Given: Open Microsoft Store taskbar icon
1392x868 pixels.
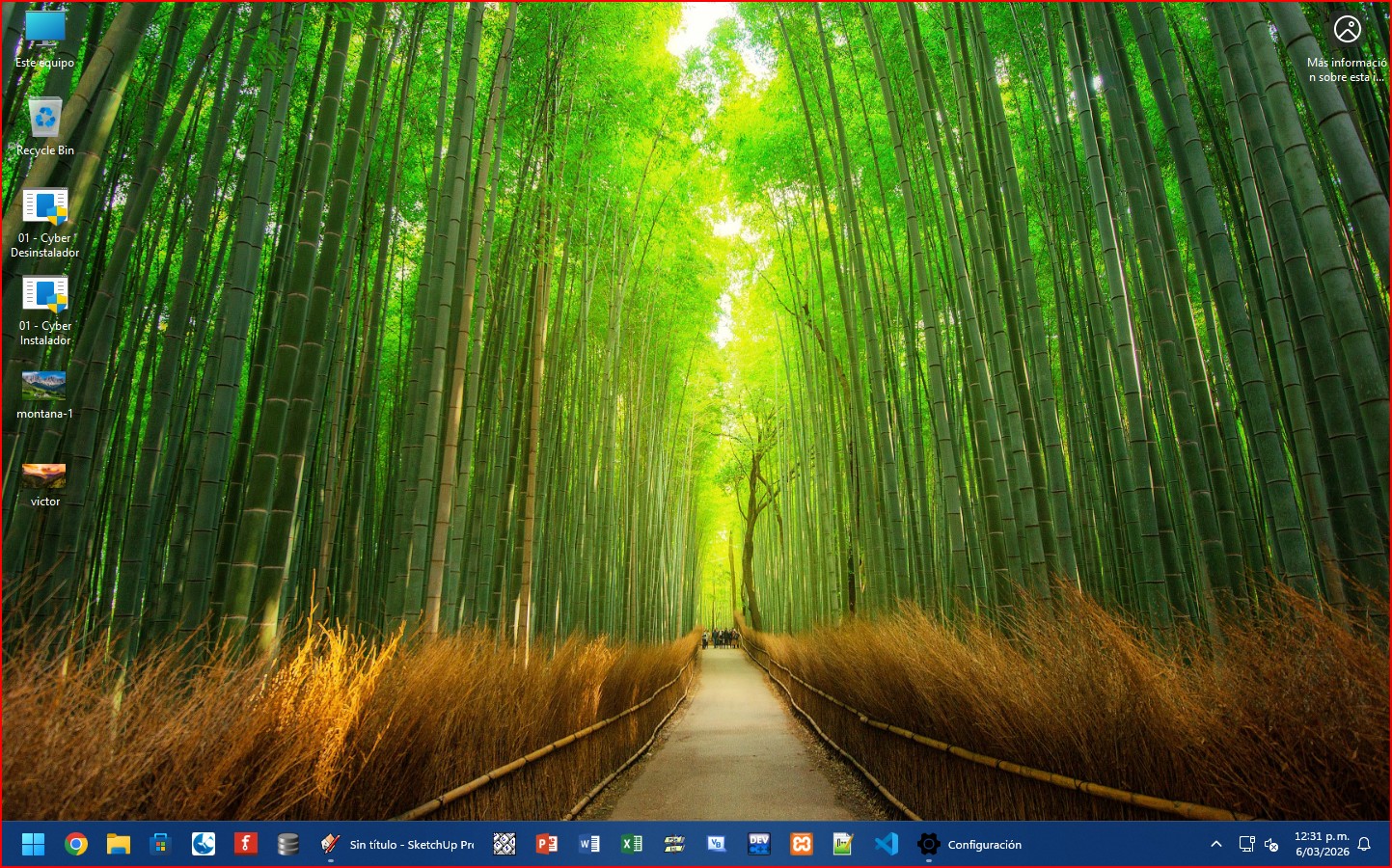Looking at the screenshot, I should pos(160,845).
